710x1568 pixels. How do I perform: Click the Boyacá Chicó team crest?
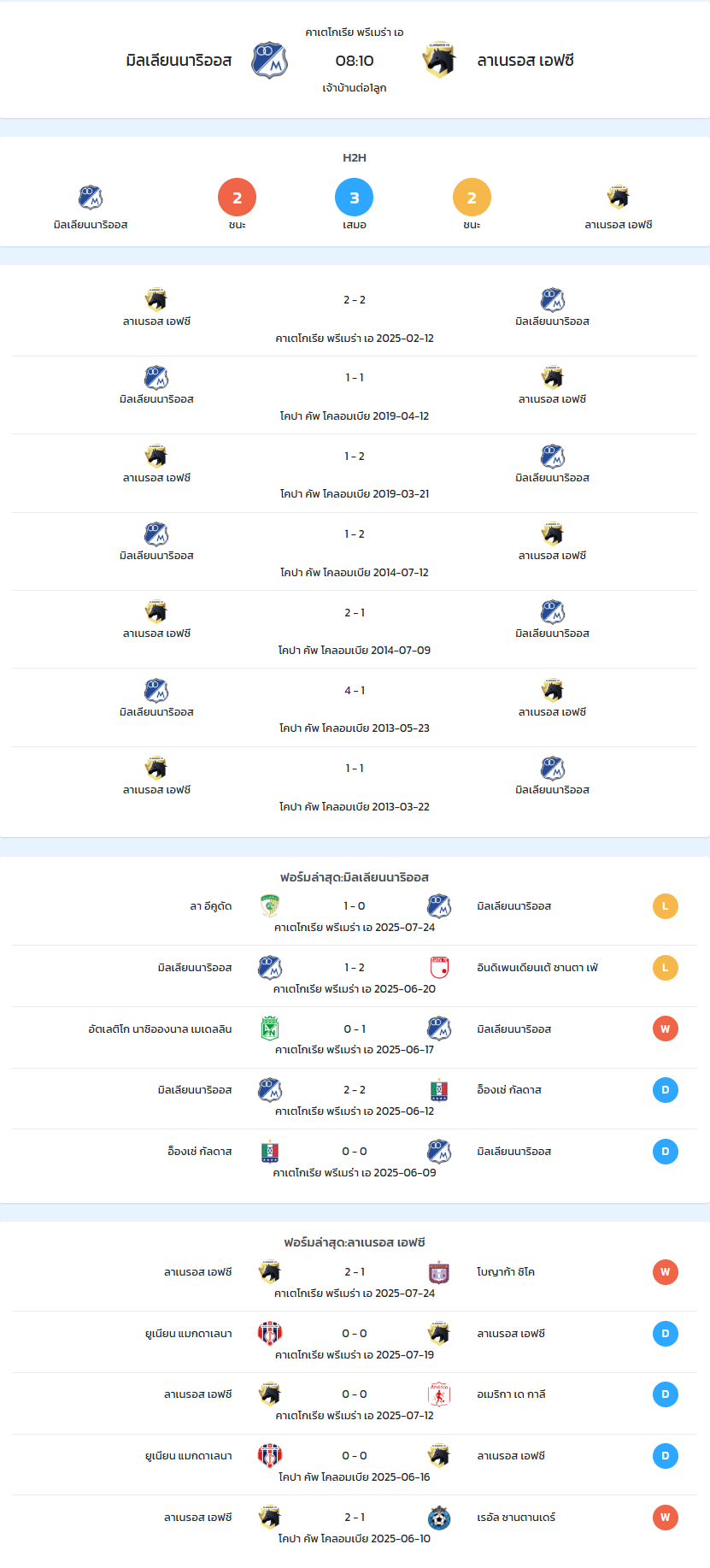439,1272
